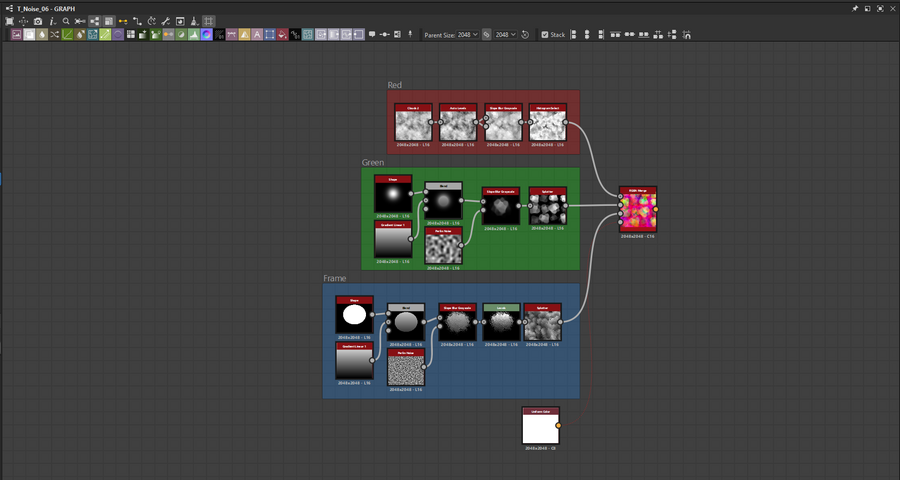Click the reset parent size button
This screenshot has height=480, width=900.
(526, 35)
